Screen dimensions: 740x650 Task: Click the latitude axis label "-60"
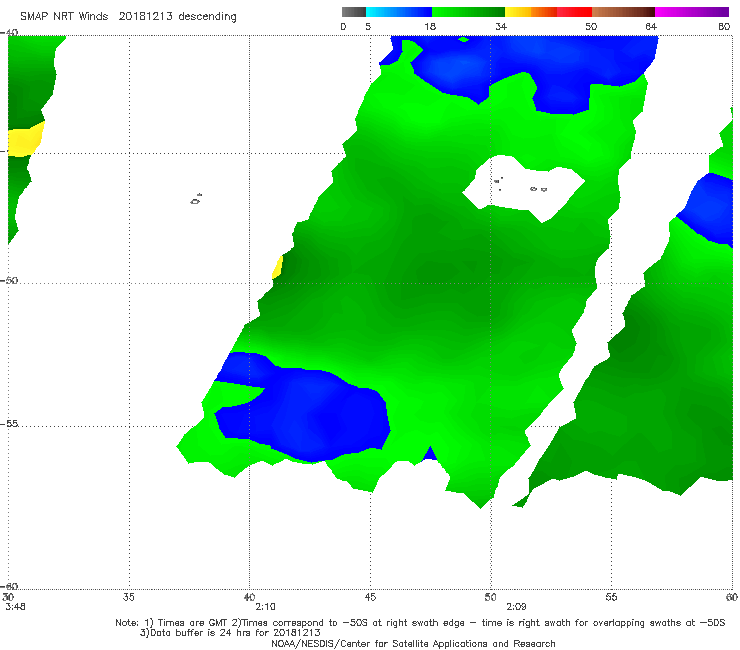pyautogui.click(x=9, y=586)
